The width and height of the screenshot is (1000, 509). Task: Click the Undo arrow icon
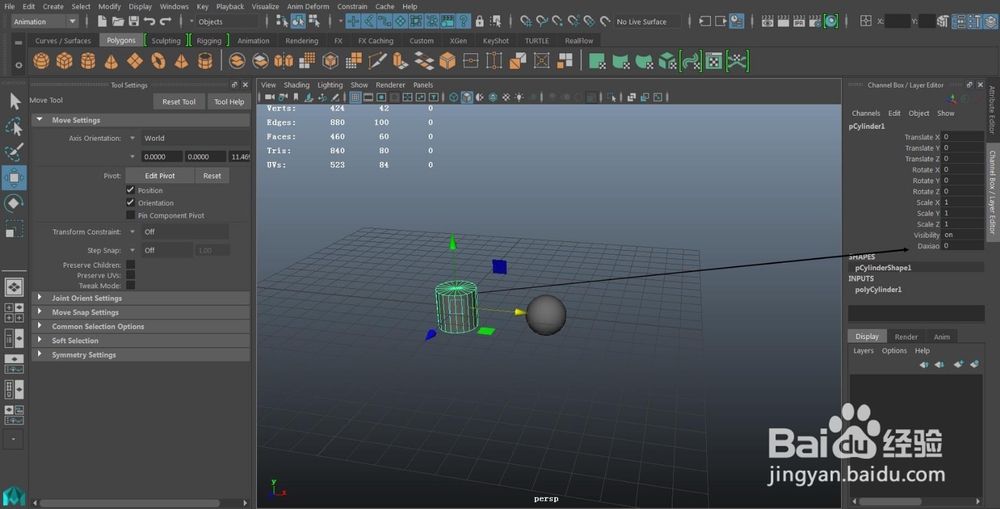click(149, 21)
